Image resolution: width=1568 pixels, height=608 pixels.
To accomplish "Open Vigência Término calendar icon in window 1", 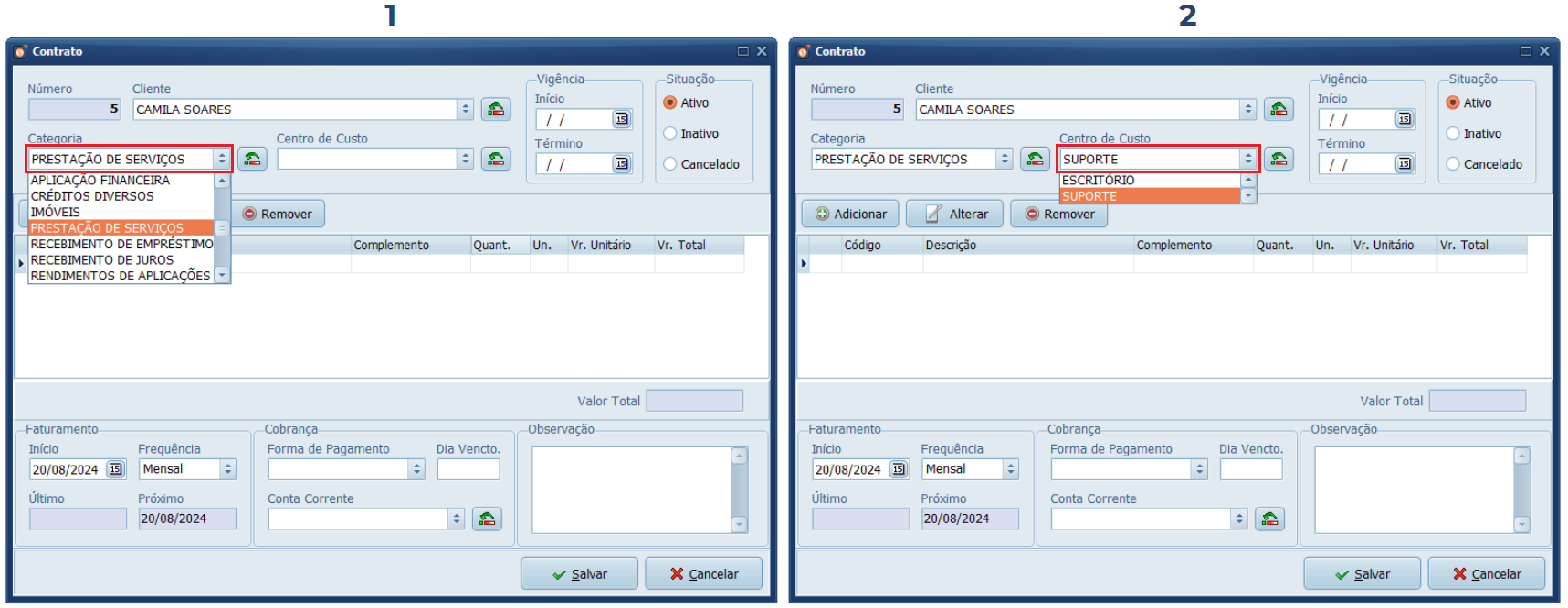I will click(x=621, y=164).
